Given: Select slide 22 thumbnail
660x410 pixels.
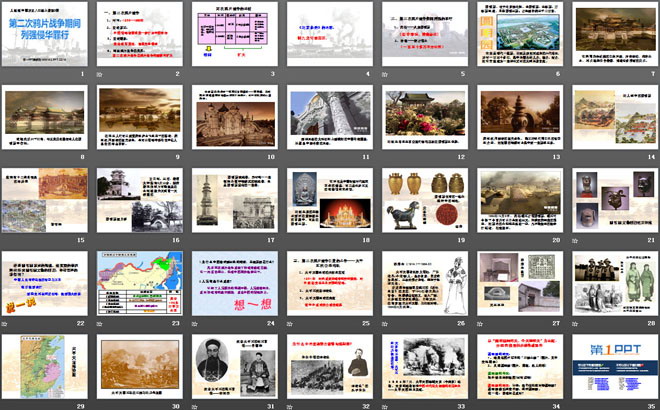Looking at the screenshot, I should coord(45,284).
